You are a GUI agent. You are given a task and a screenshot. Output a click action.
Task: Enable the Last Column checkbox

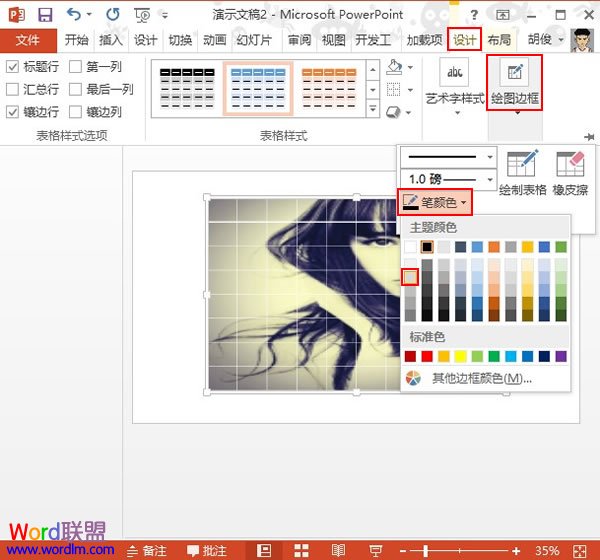click(75, 90)
